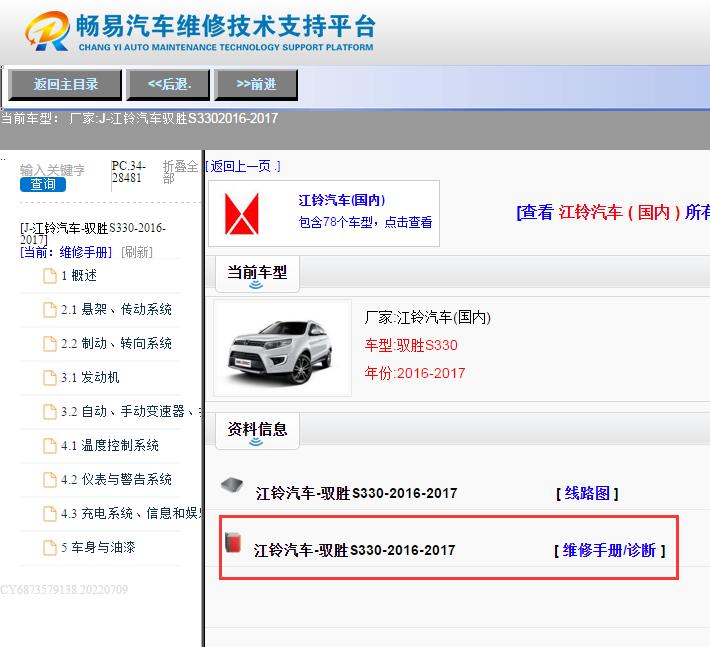
Task: Click the 返回上一页 link
Action: [243, 167]
